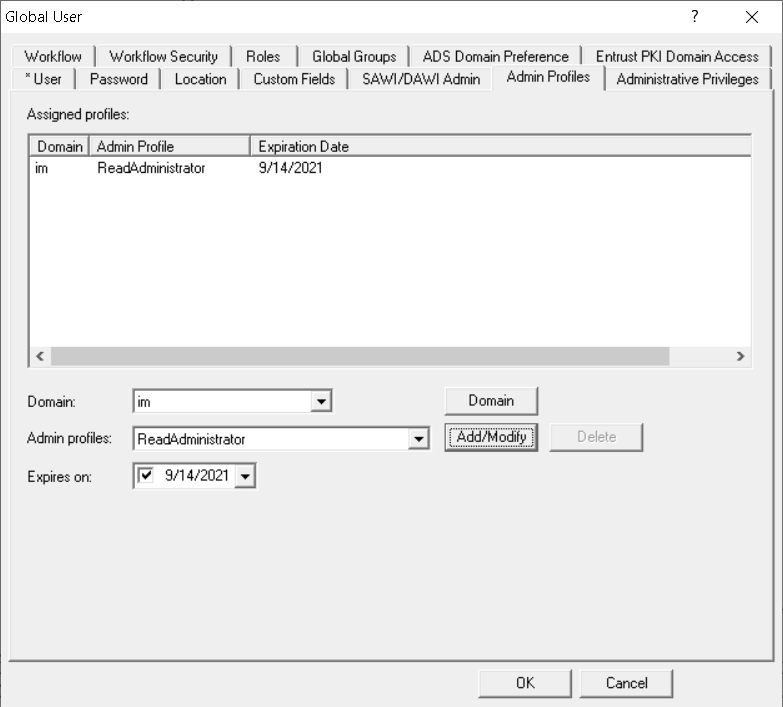Select the Global Groups tab
This screenshot has width=783, height=707.
pos(354,57)
